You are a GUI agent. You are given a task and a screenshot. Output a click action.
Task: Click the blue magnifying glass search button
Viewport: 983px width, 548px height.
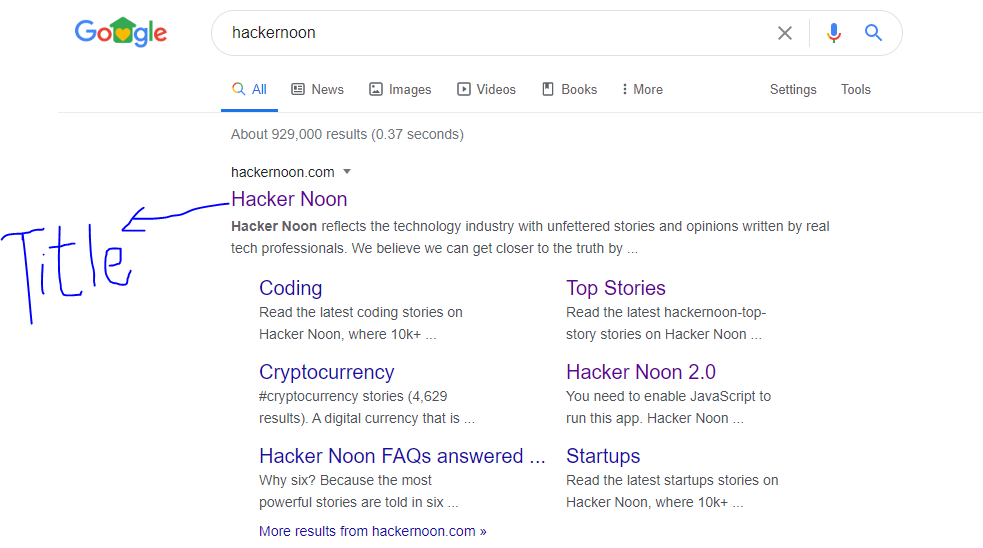pyautogui.click(x=873, y=33)
